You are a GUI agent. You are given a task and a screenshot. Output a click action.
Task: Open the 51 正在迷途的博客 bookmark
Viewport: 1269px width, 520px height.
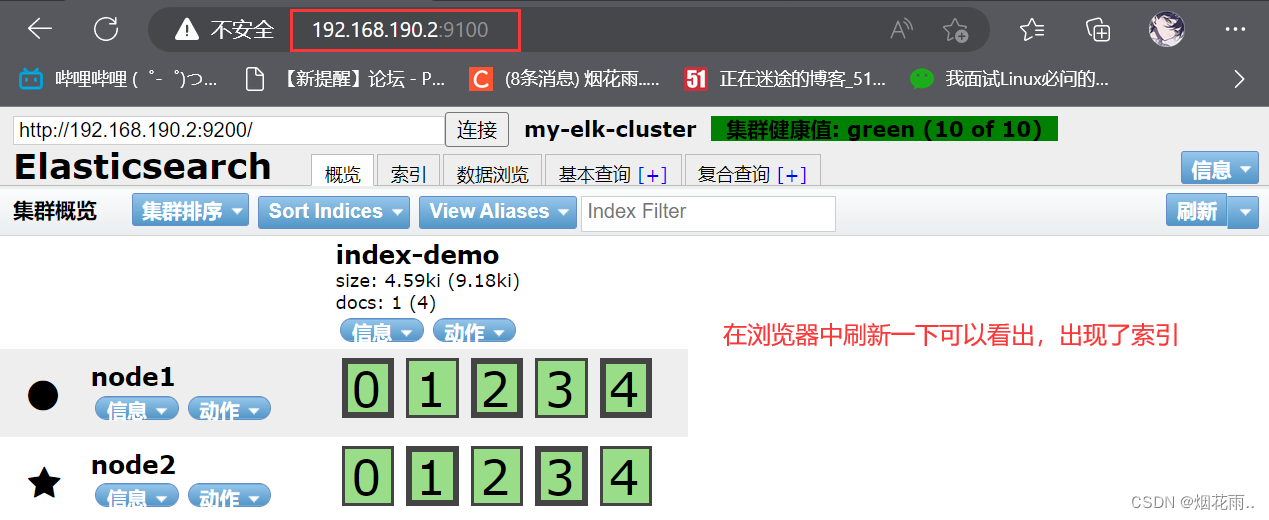(785, 79)
